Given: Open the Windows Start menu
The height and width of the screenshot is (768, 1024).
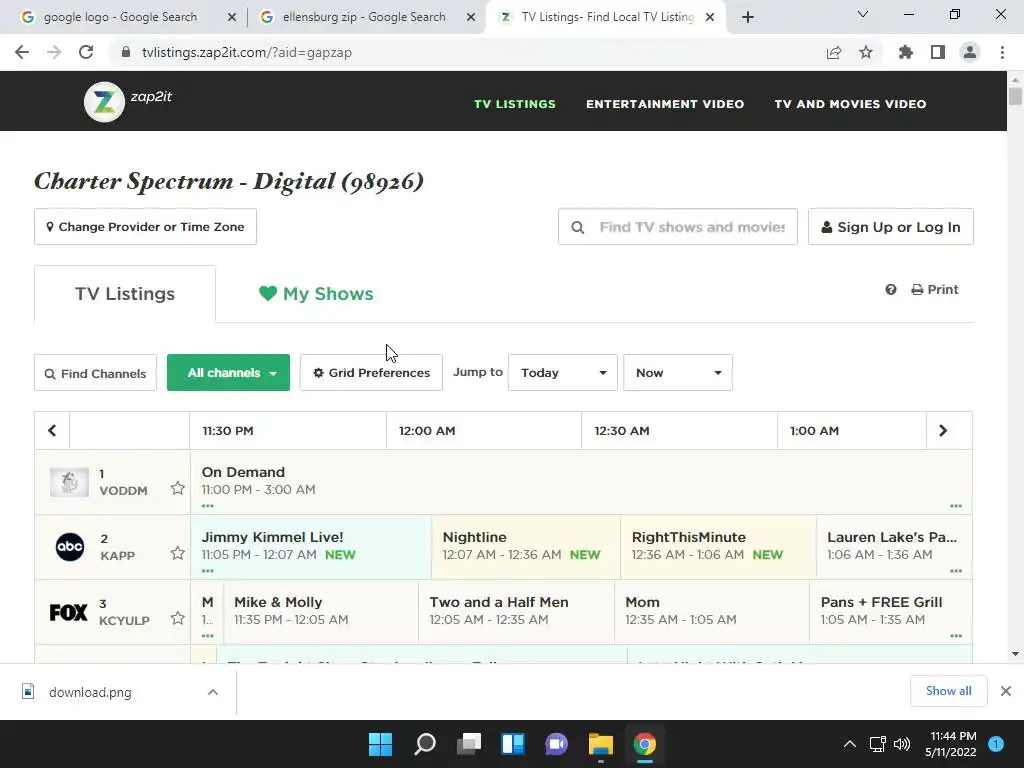Looking at the screenshot, I should (x=380, y=744).
